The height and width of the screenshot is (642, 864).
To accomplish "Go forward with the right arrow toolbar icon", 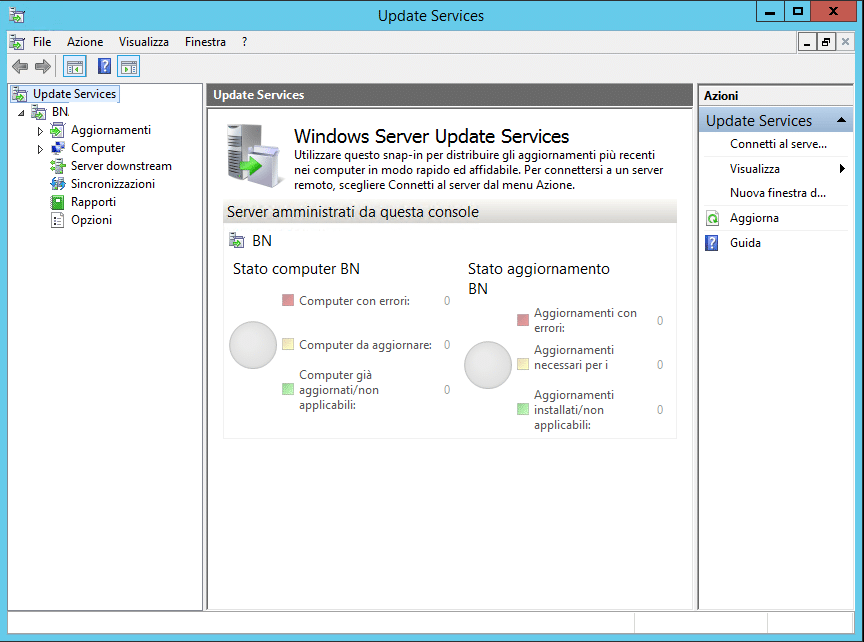I will 42,67.
